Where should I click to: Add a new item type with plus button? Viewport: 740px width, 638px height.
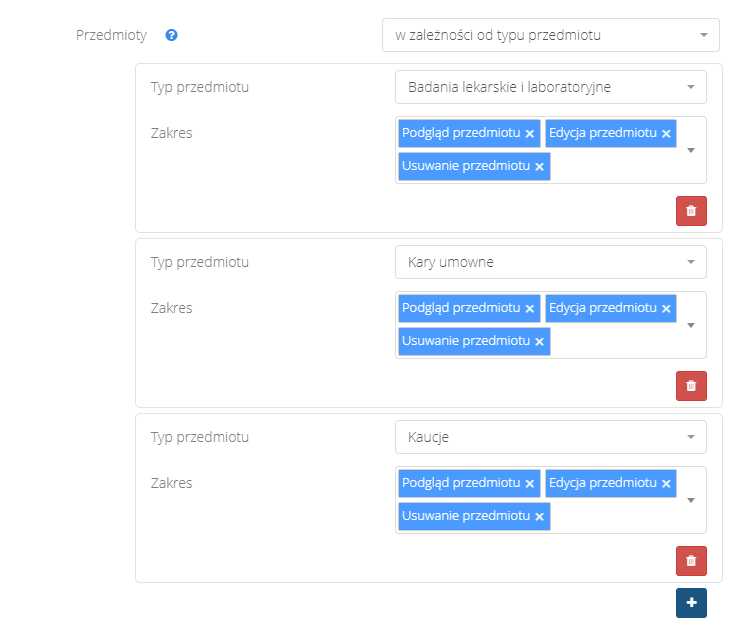[691, 603]
